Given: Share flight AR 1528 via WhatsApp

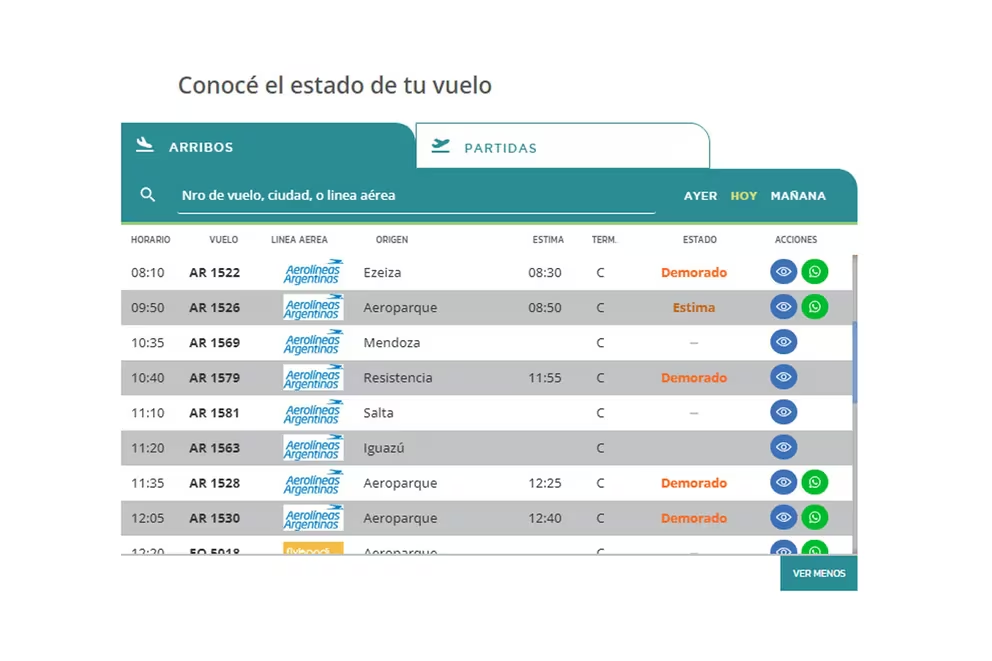Looking at the screenshot, I should pos(815,483).
